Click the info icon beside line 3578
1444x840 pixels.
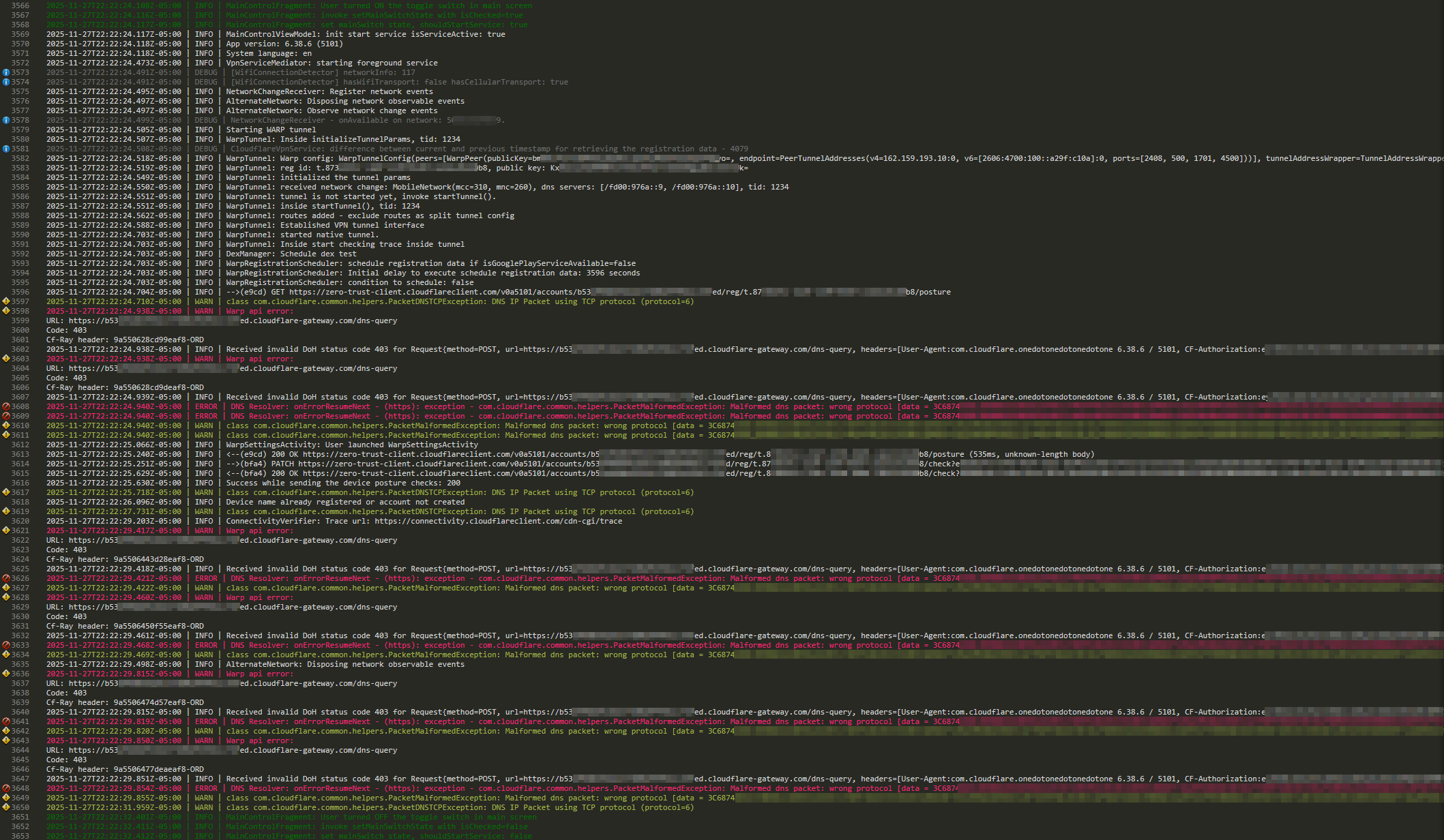[x=6, y=120]
